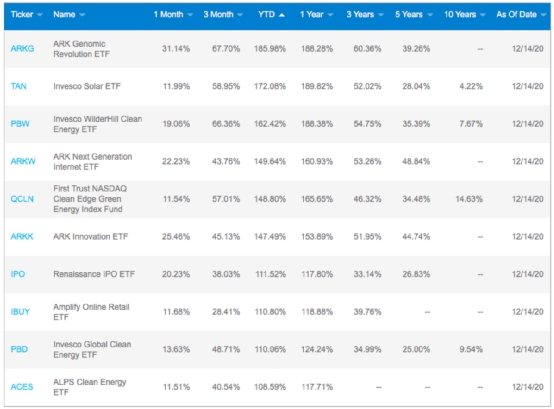This screenshot has height=409, width=554.
Task: Click the Name column sort arrow
Action: [82, 15]
